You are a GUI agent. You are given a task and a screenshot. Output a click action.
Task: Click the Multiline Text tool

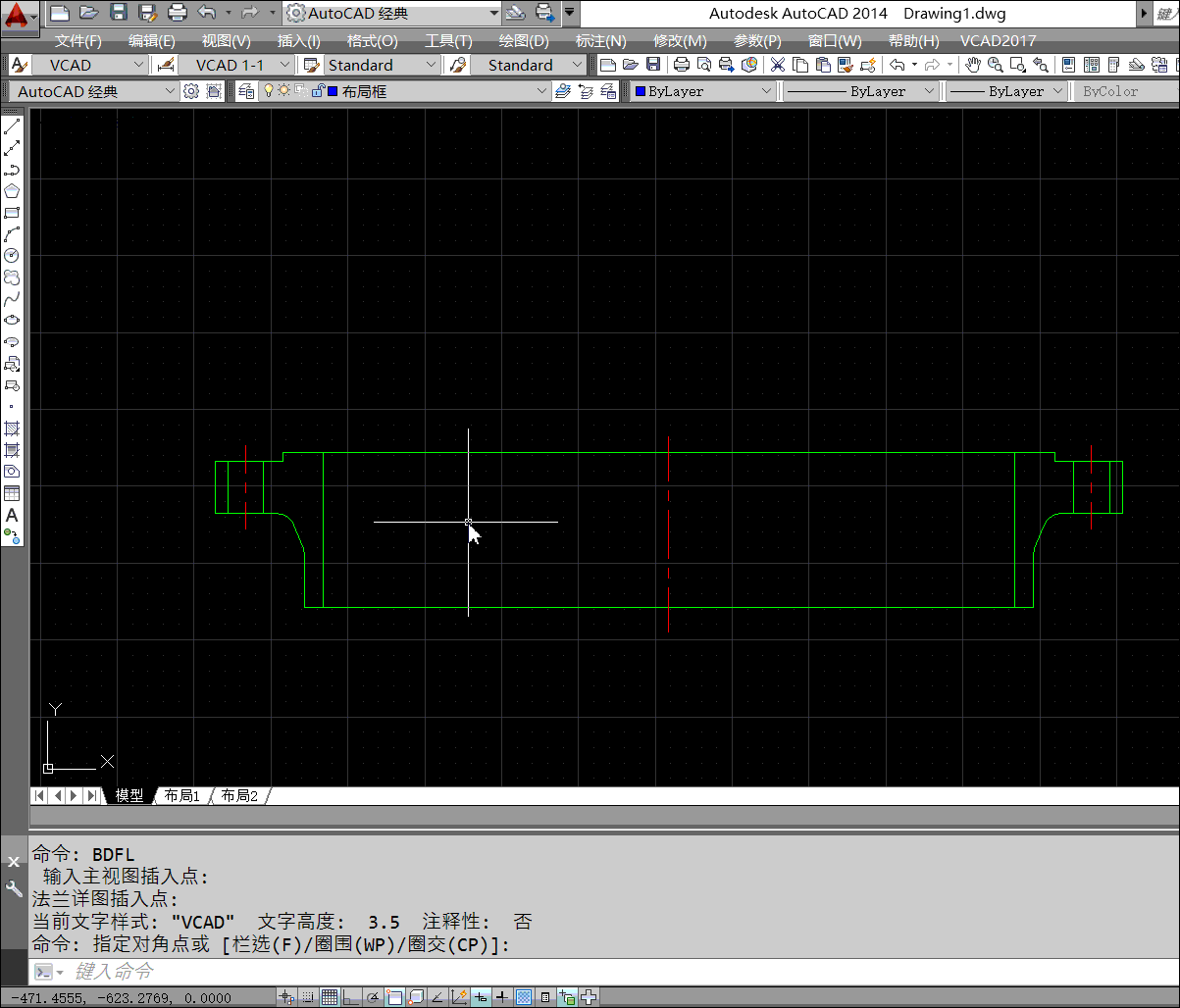pyautogui.click(x=12, y=515)
